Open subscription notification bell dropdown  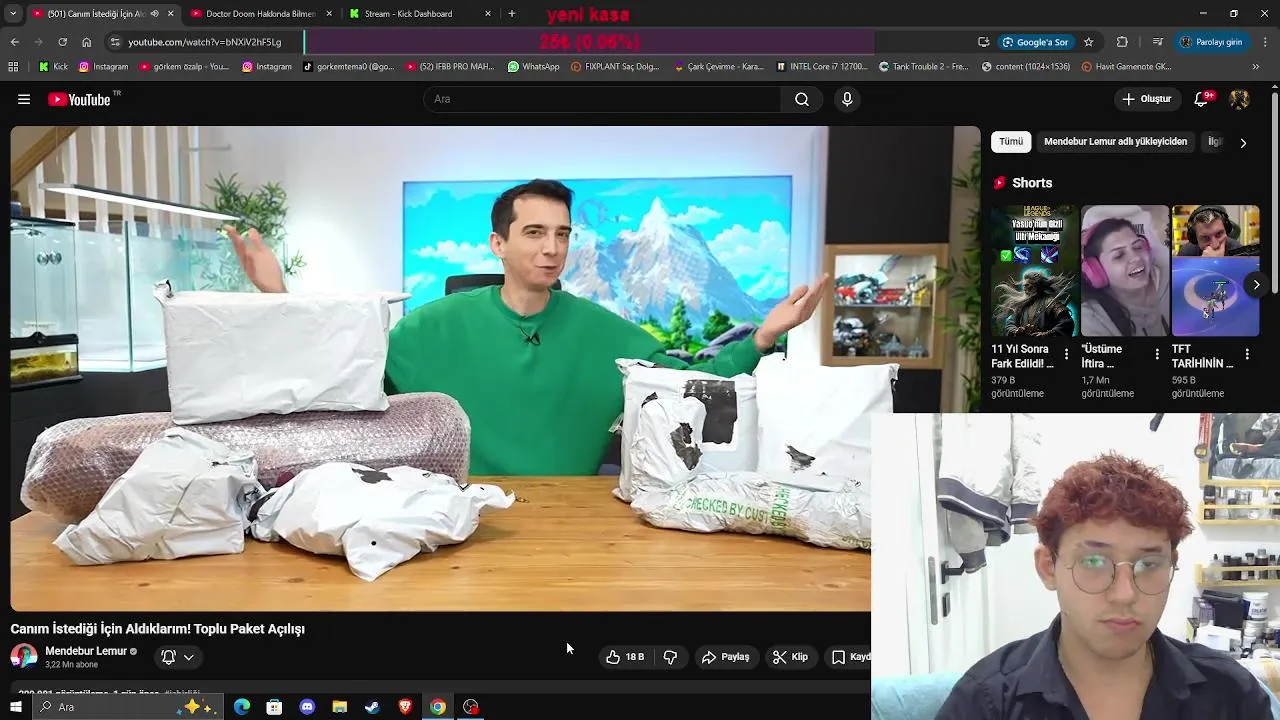pos(178,657)
